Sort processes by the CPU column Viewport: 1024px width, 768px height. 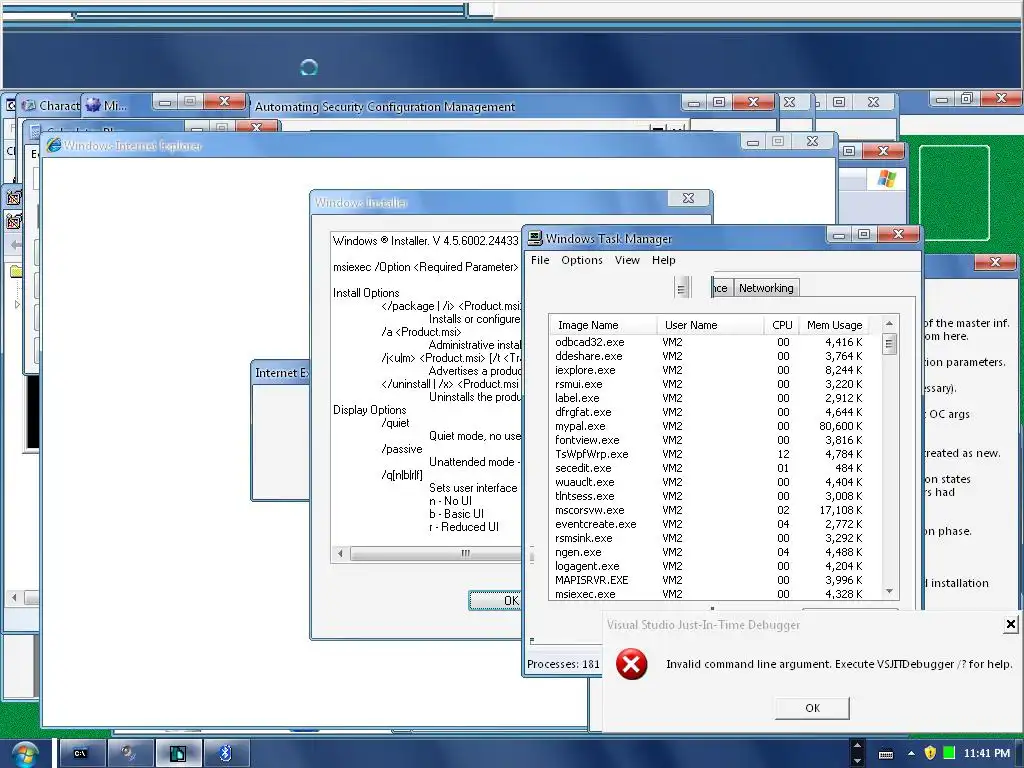click(x=782, y=325)
